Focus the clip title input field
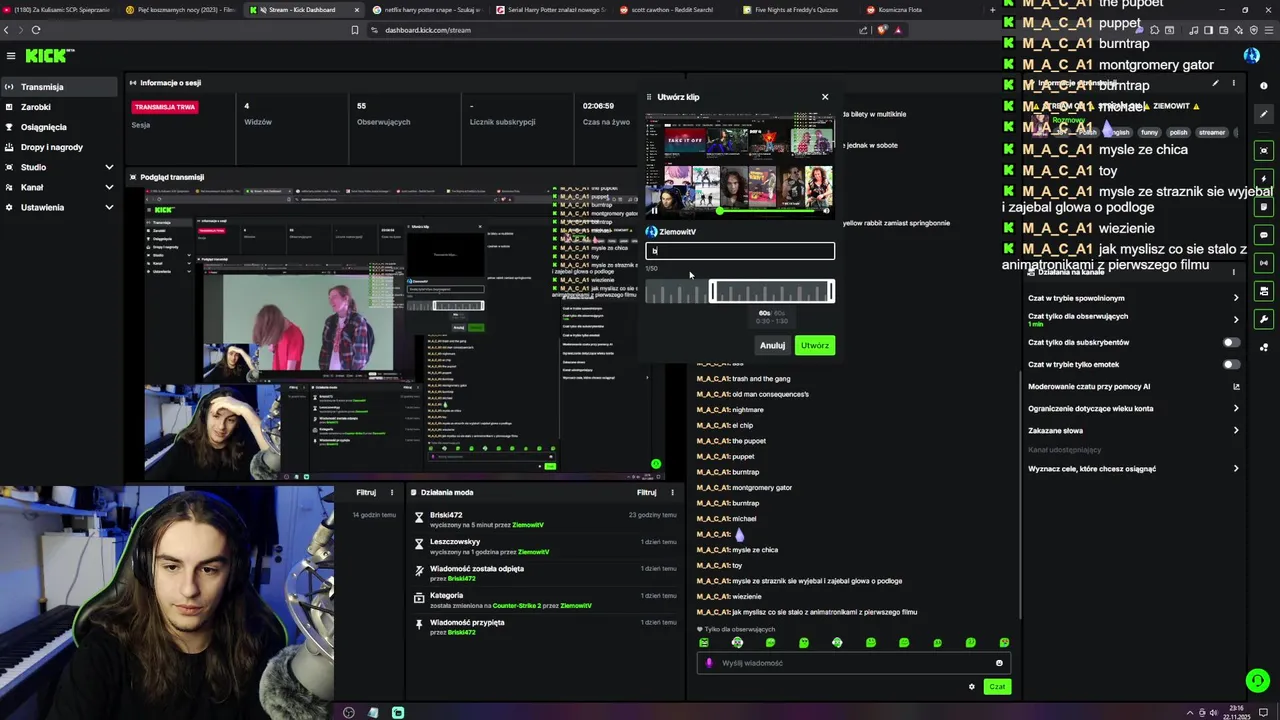Viewport: 1280px width, 720px height. 740,251
